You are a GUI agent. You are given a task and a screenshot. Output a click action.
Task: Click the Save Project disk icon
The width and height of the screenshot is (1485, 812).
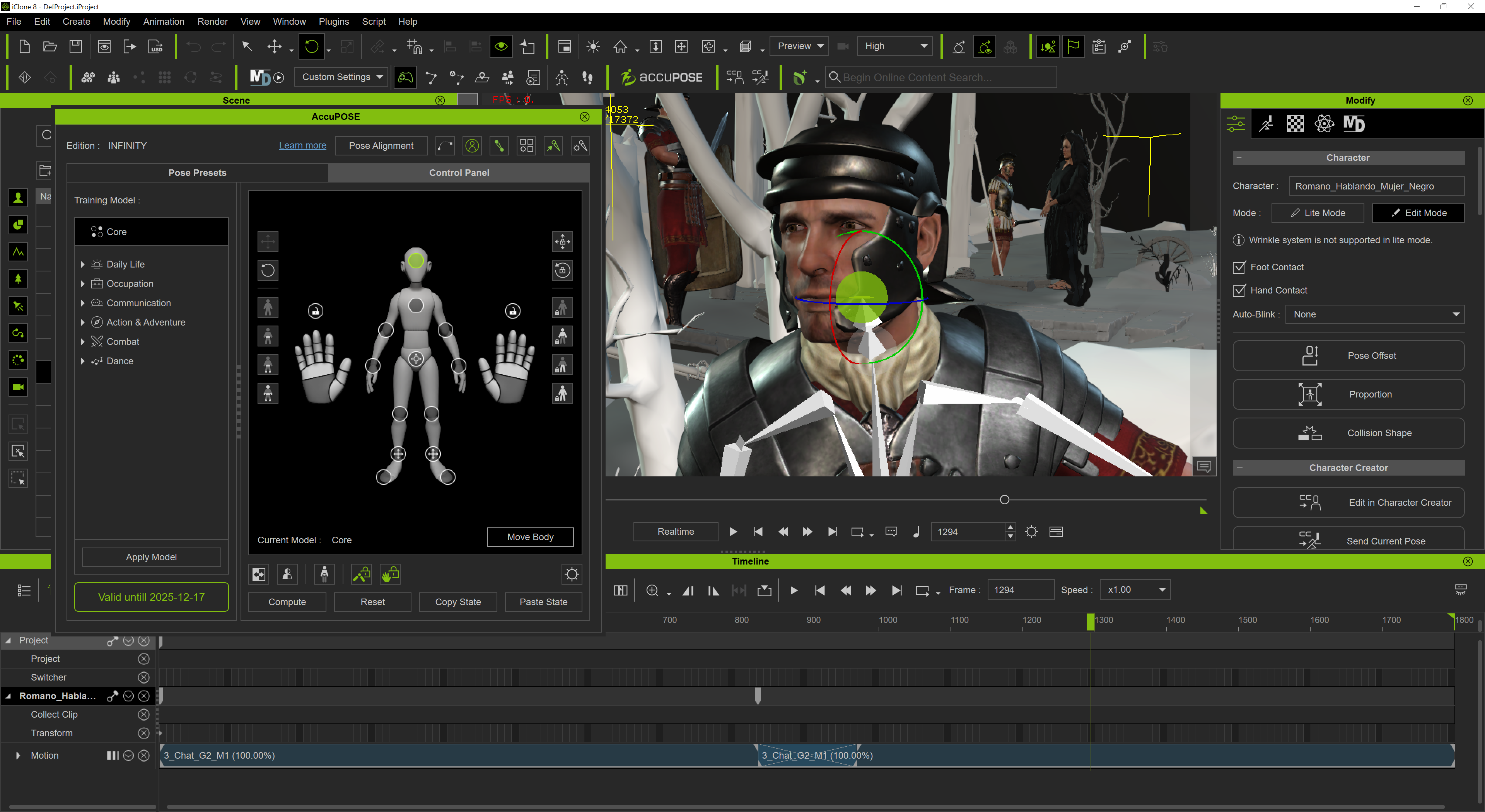pyautogui.click(x=75, y=47)
